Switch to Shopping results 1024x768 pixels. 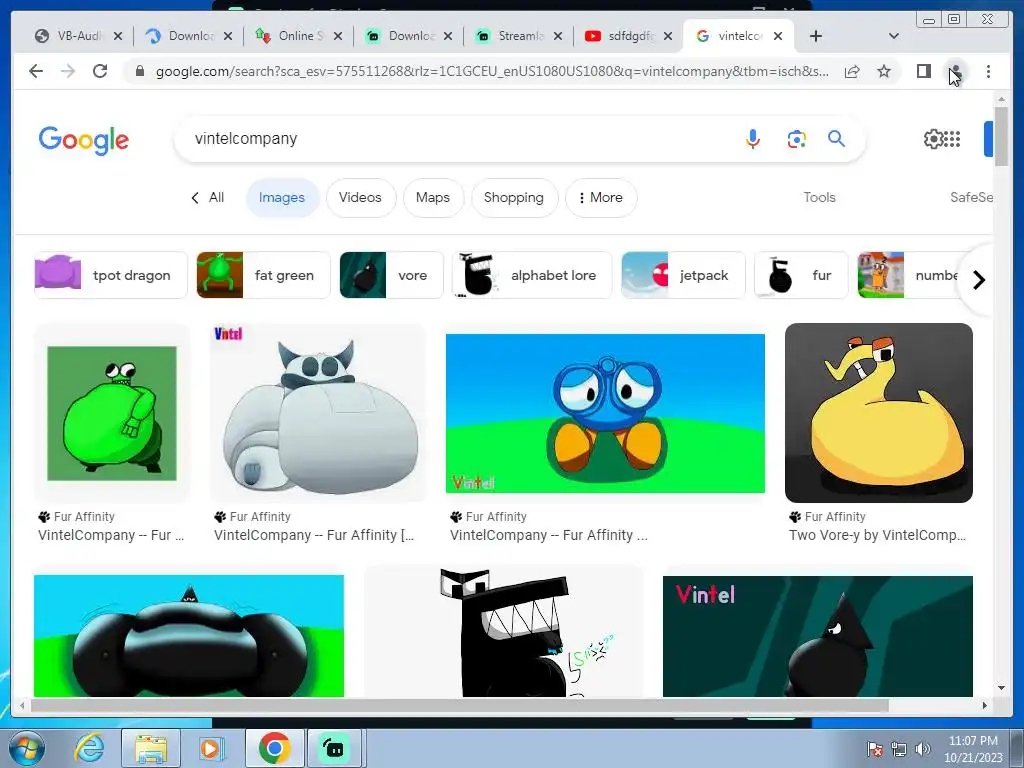[x=513, y=197]
